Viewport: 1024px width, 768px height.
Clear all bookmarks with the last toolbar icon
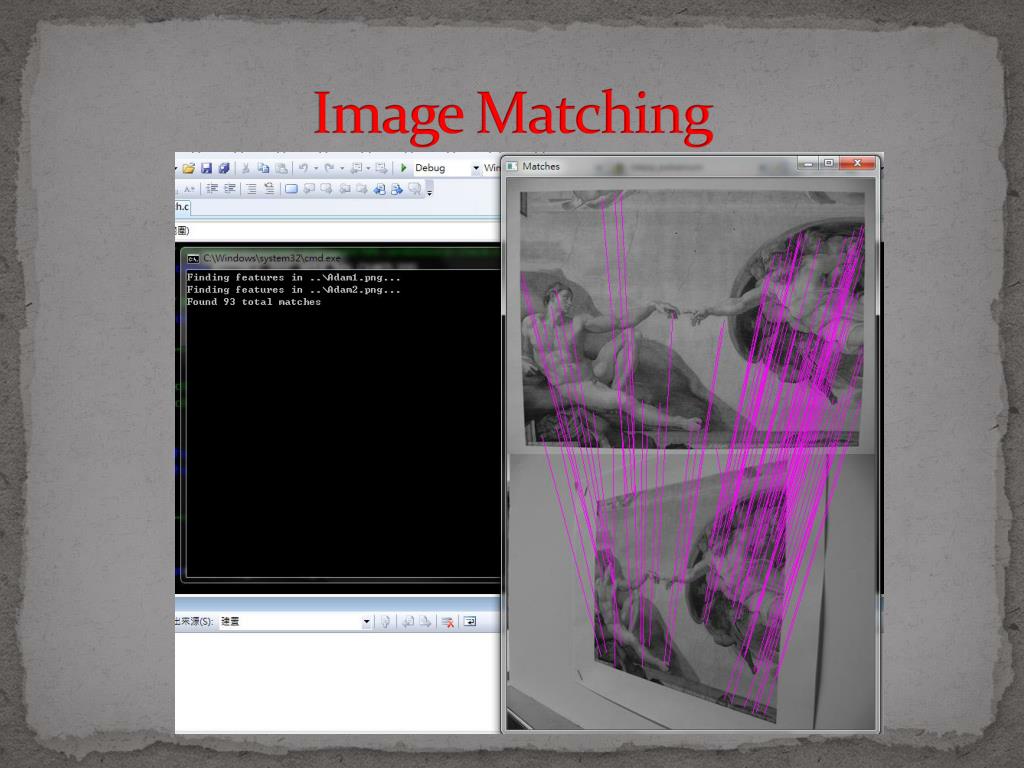point(415,189)
